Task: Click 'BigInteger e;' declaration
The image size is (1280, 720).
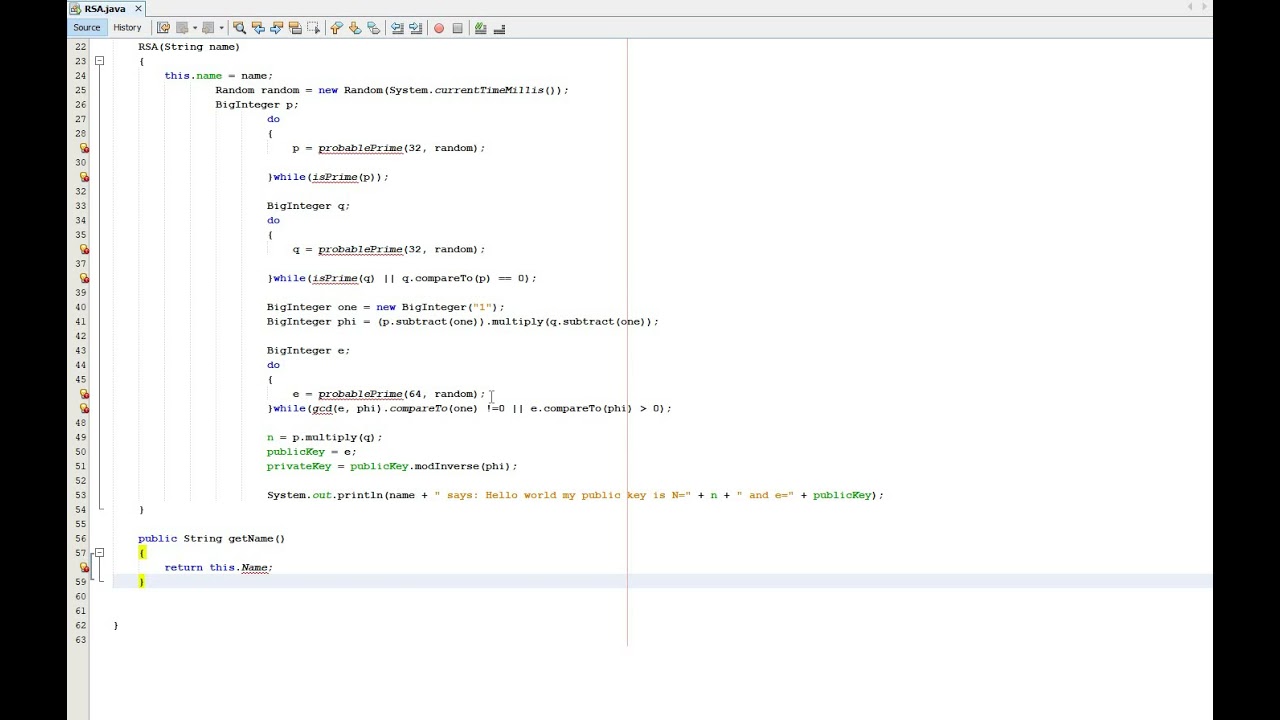Action: 308,351
